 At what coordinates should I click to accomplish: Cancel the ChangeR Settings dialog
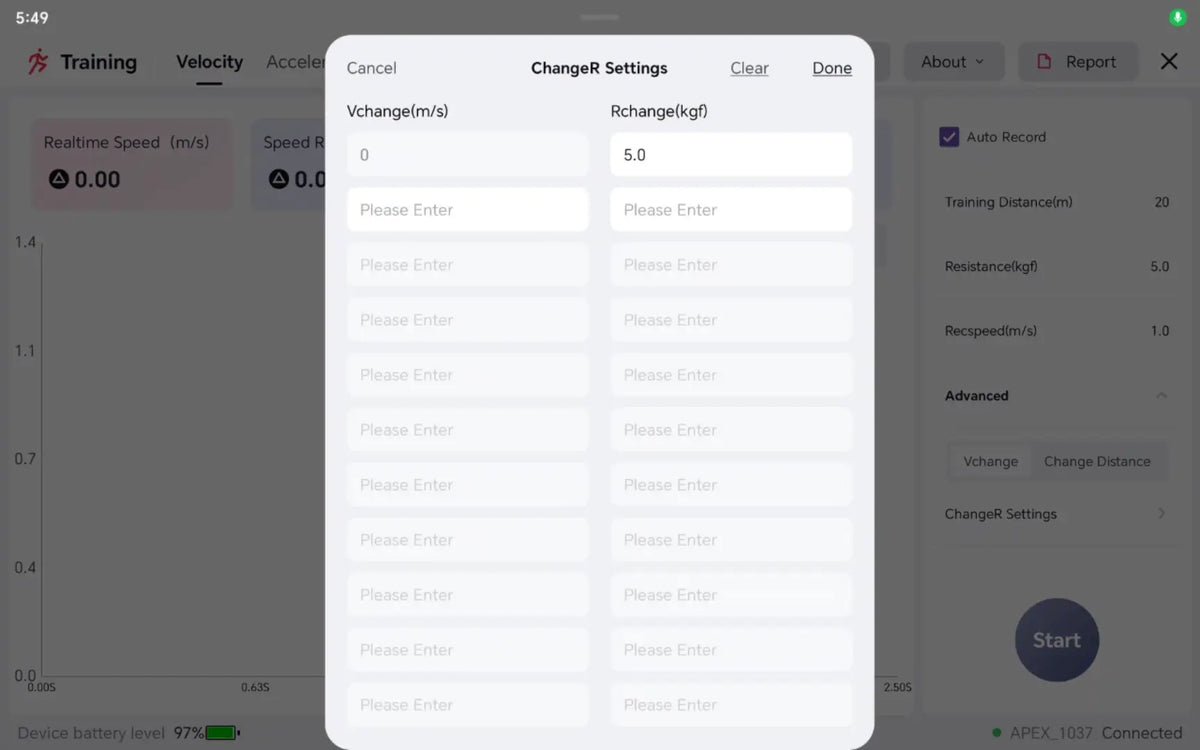pos(372,68)
